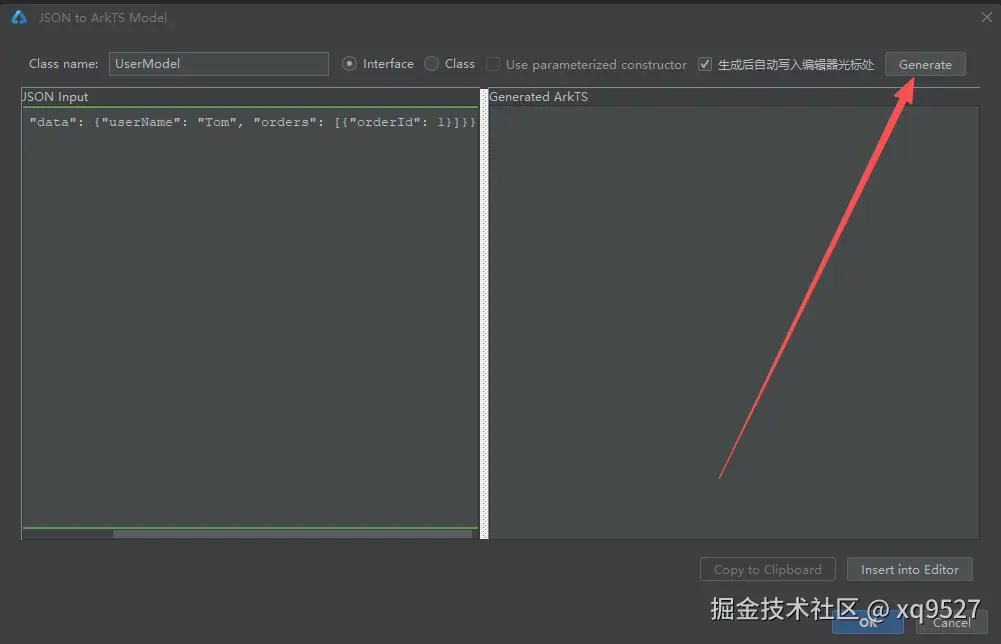Uncheck the 生成后自动写入编辑器光标处 checkbox
1001x644 pixels.
705,64
